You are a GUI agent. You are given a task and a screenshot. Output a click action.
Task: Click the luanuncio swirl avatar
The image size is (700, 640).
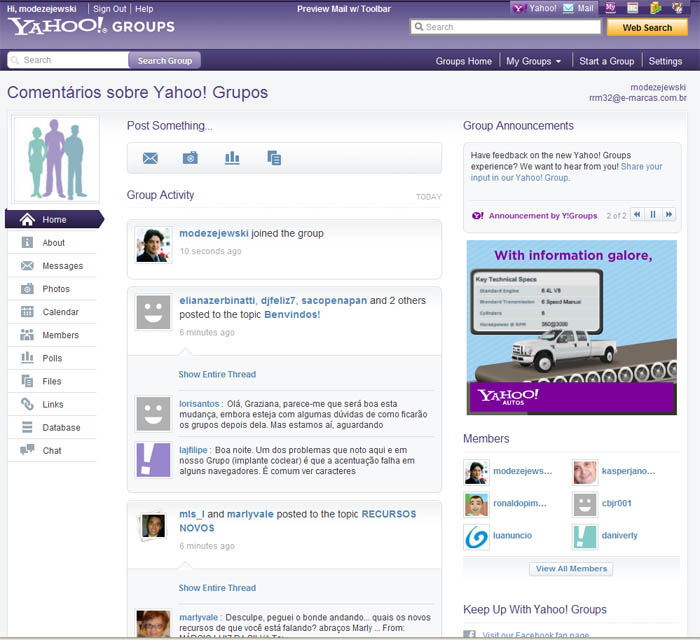point(476,537)
